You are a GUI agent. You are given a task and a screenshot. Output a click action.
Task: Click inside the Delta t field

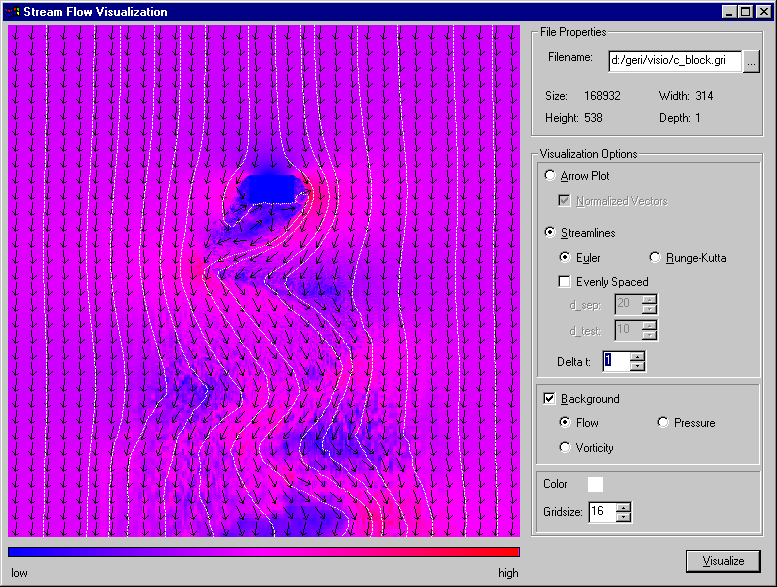(615, 361)
